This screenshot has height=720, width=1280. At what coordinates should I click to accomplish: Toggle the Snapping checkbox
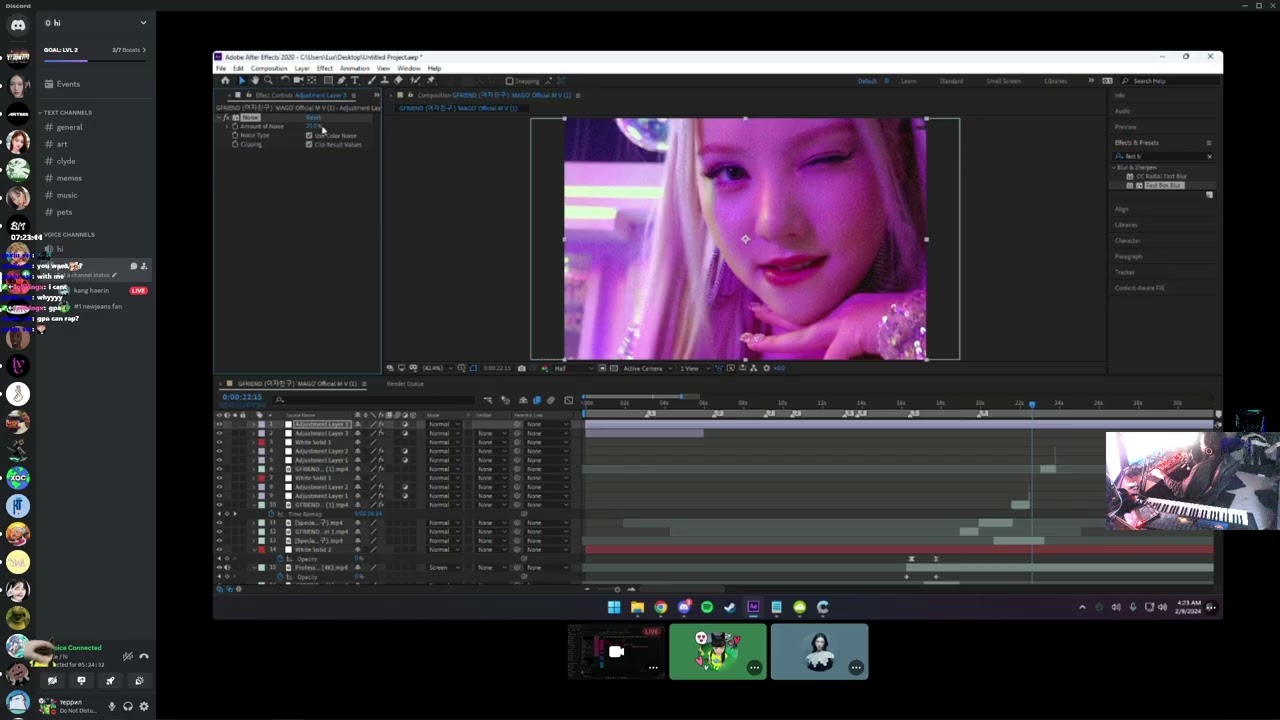click(509, 81)
